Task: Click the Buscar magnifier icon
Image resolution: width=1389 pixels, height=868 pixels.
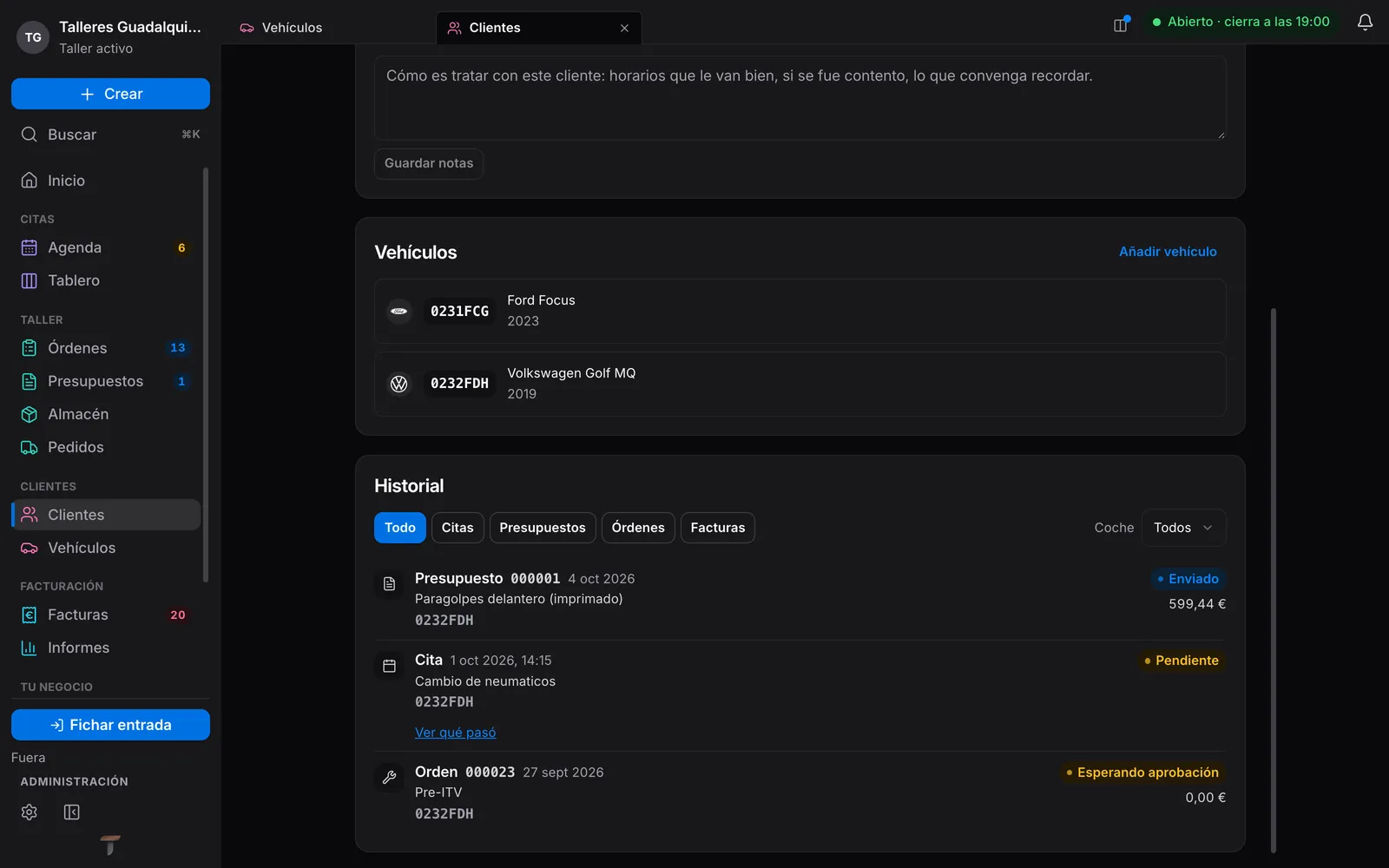Action: tap(29, 135)
